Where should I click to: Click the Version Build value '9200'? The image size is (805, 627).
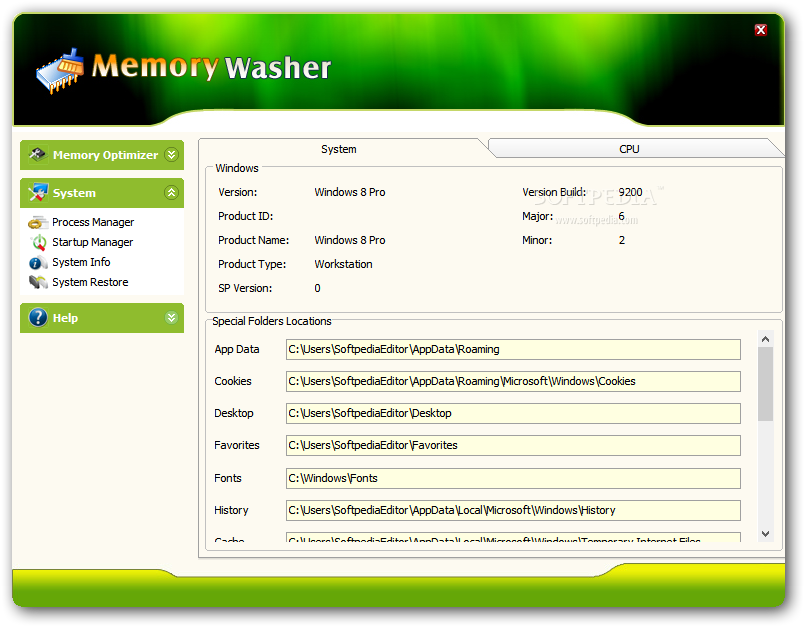pyautogui.click(x=630, y=192)
